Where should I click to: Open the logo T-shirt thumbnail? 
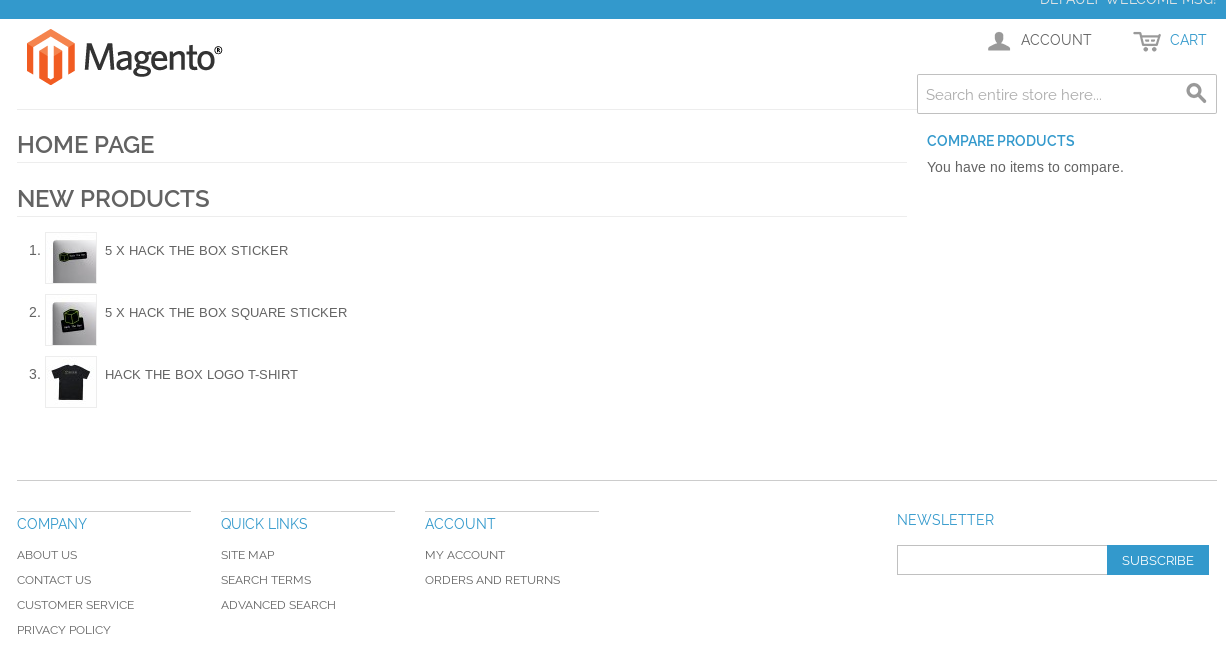tap(71, 382)
